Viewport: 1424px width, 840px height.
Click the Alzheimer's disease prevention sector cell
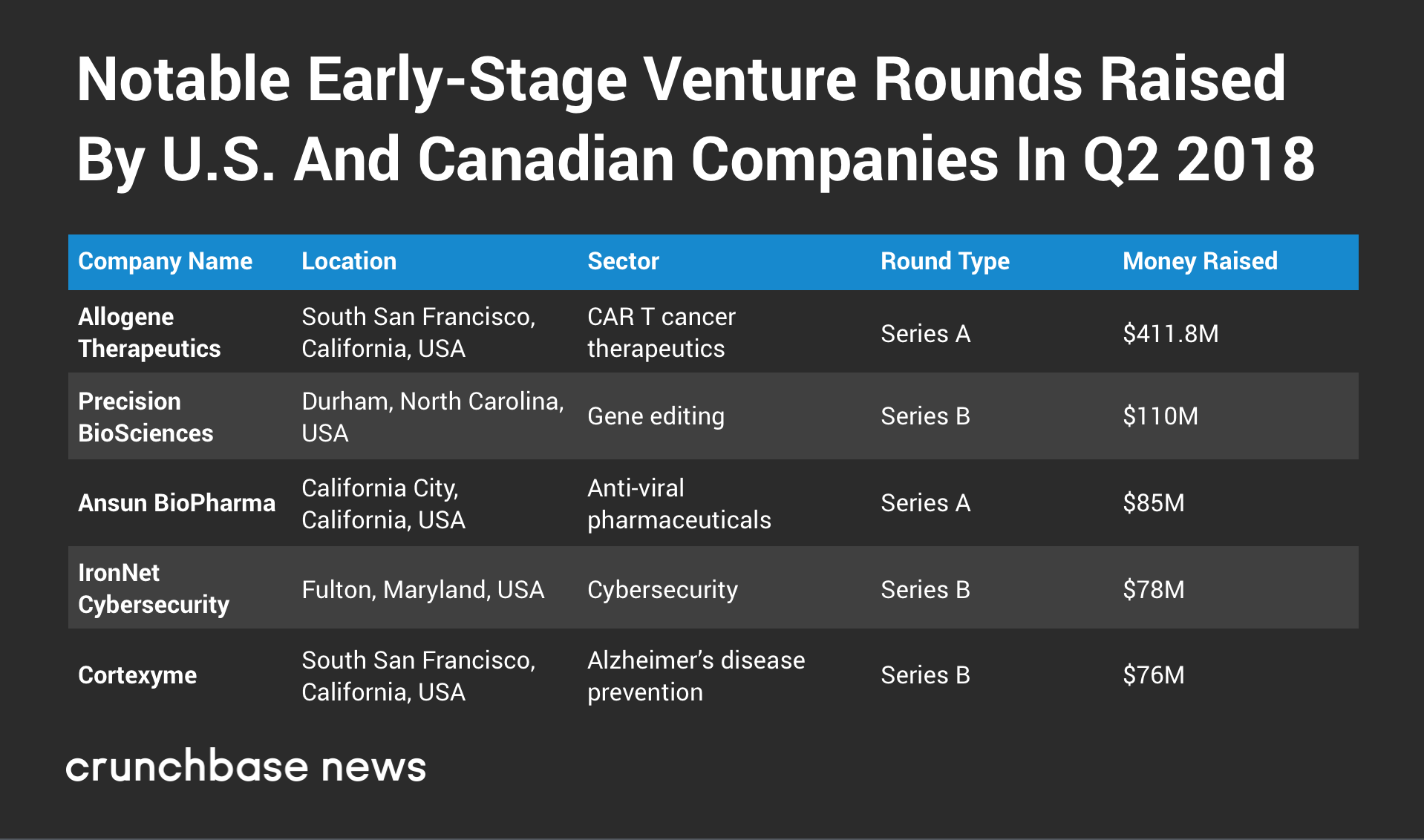[696, 676]
